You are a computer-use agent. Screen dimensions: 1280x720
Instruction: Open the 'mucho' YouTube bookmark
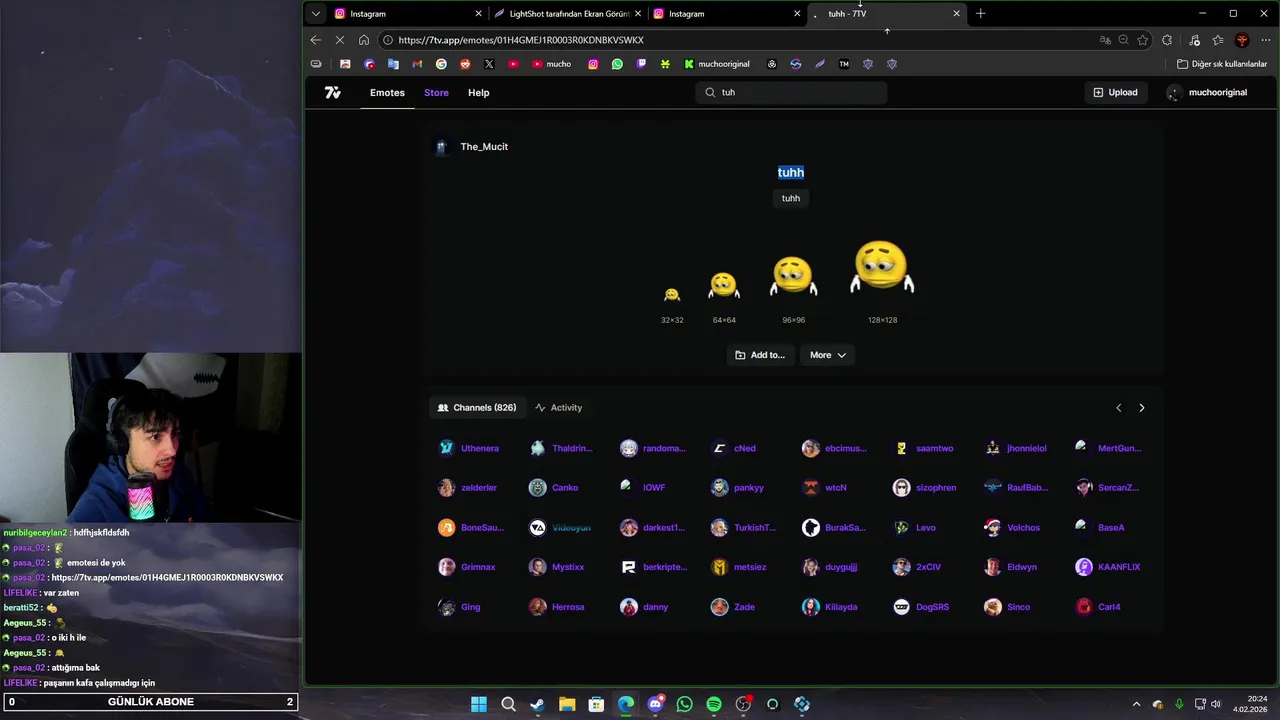coord(552,64)
